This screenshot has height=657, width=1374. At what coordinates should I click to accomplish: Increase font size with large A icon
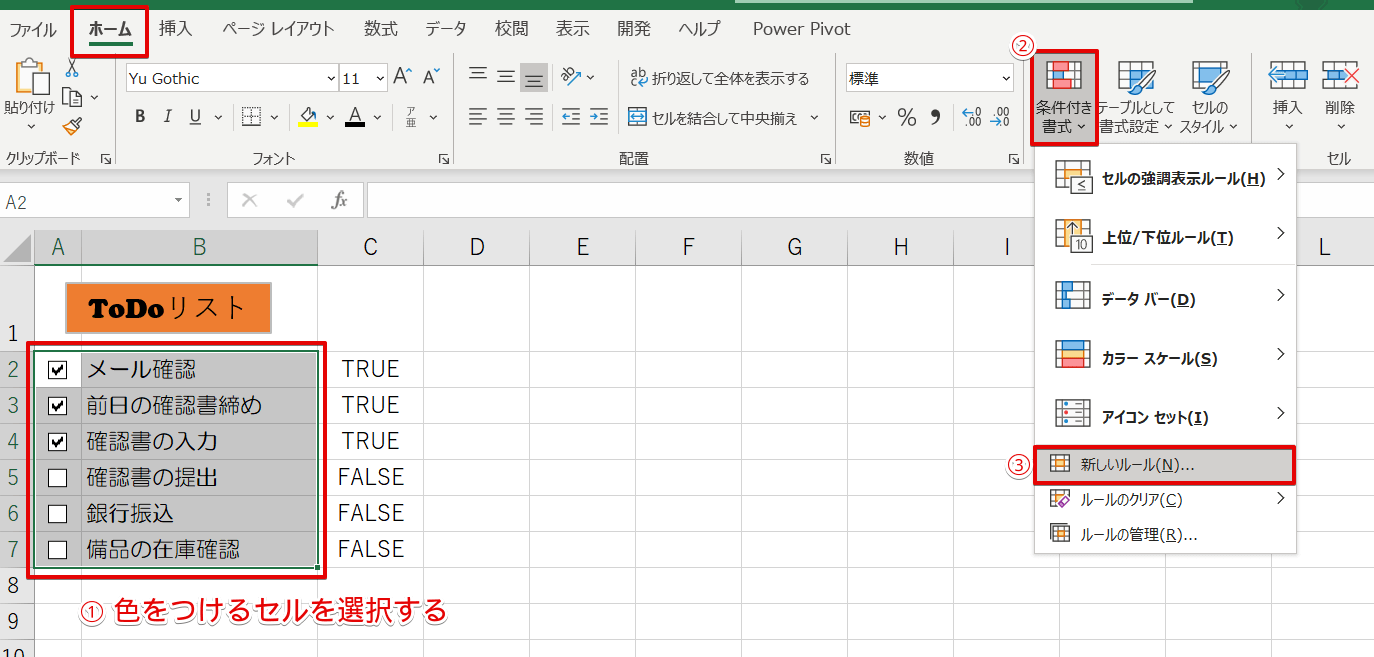(x=402, y=78)
